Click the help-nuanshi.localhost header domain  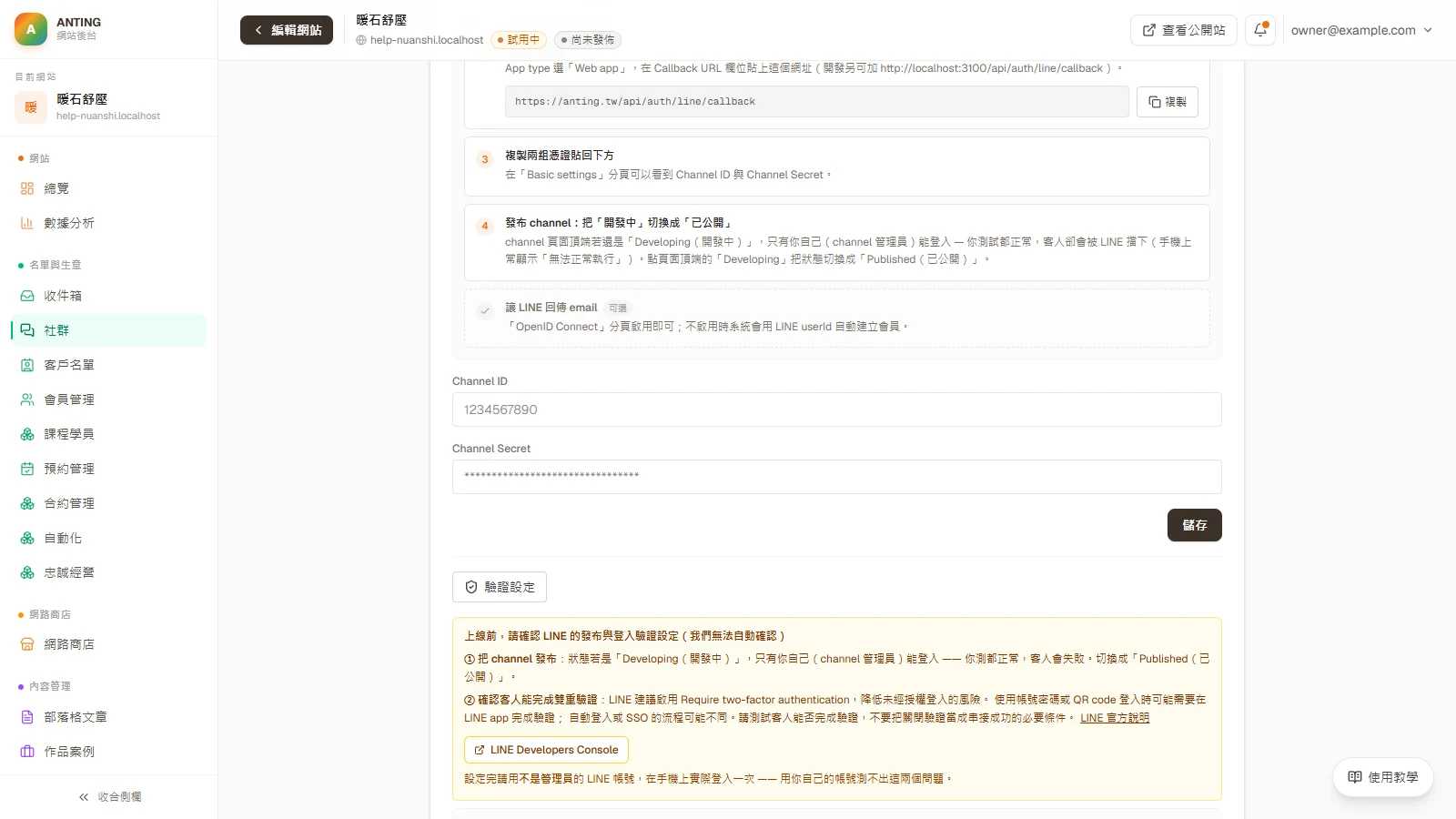pos(420,40)
